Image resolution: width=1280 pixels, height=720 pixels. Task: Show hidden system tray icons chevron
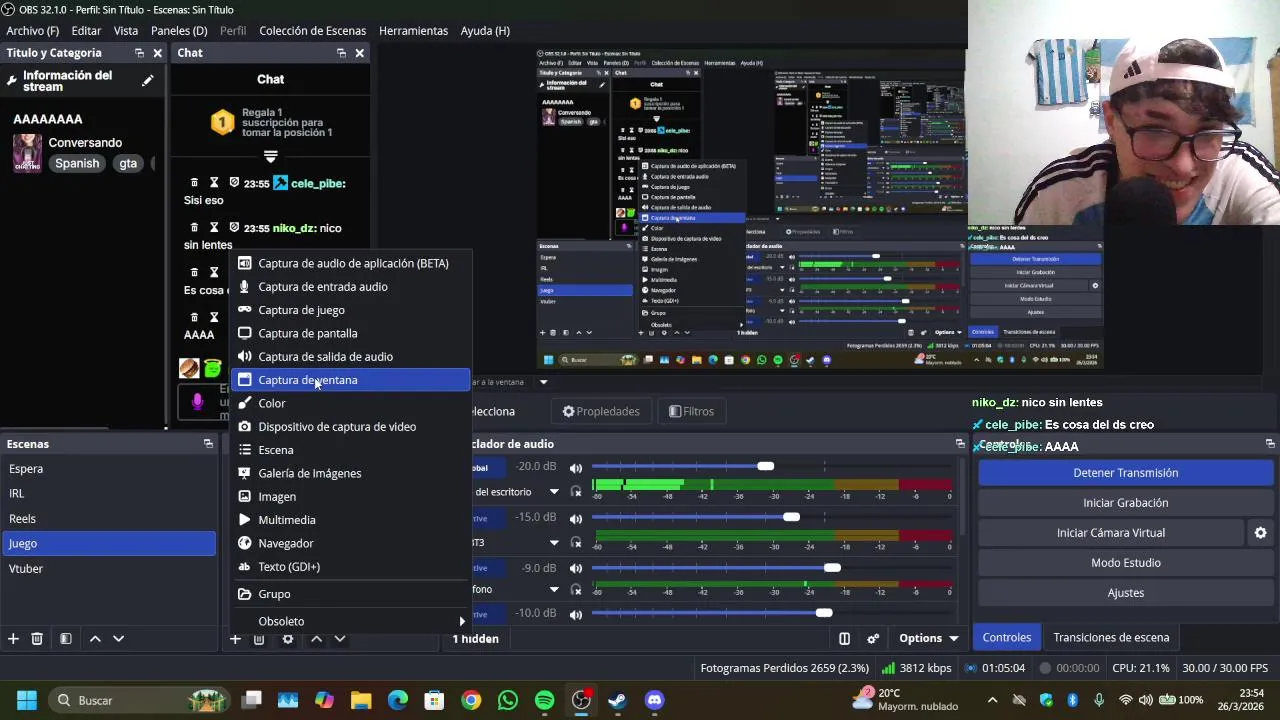click(992, 700)
